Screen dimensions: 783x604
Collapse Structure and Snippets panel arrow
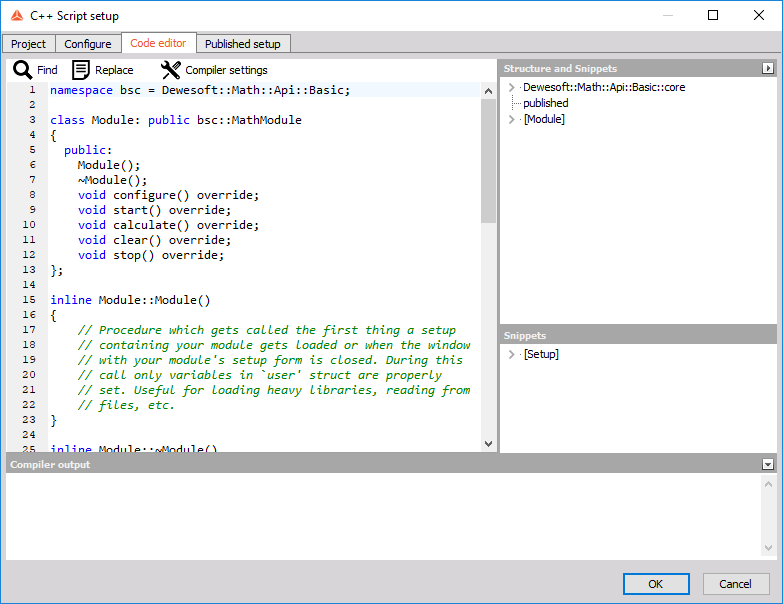point(768,68)
